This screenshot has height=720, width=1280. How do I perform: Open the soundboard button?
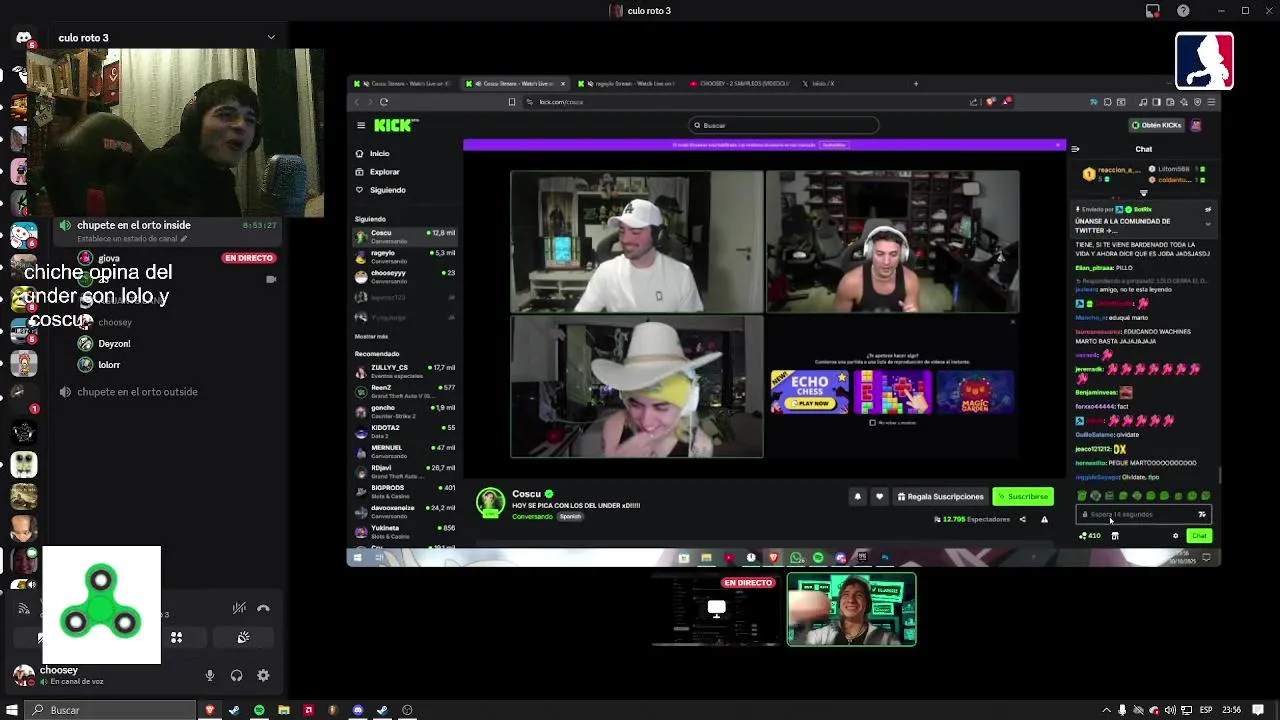click(x=243, y=637)
